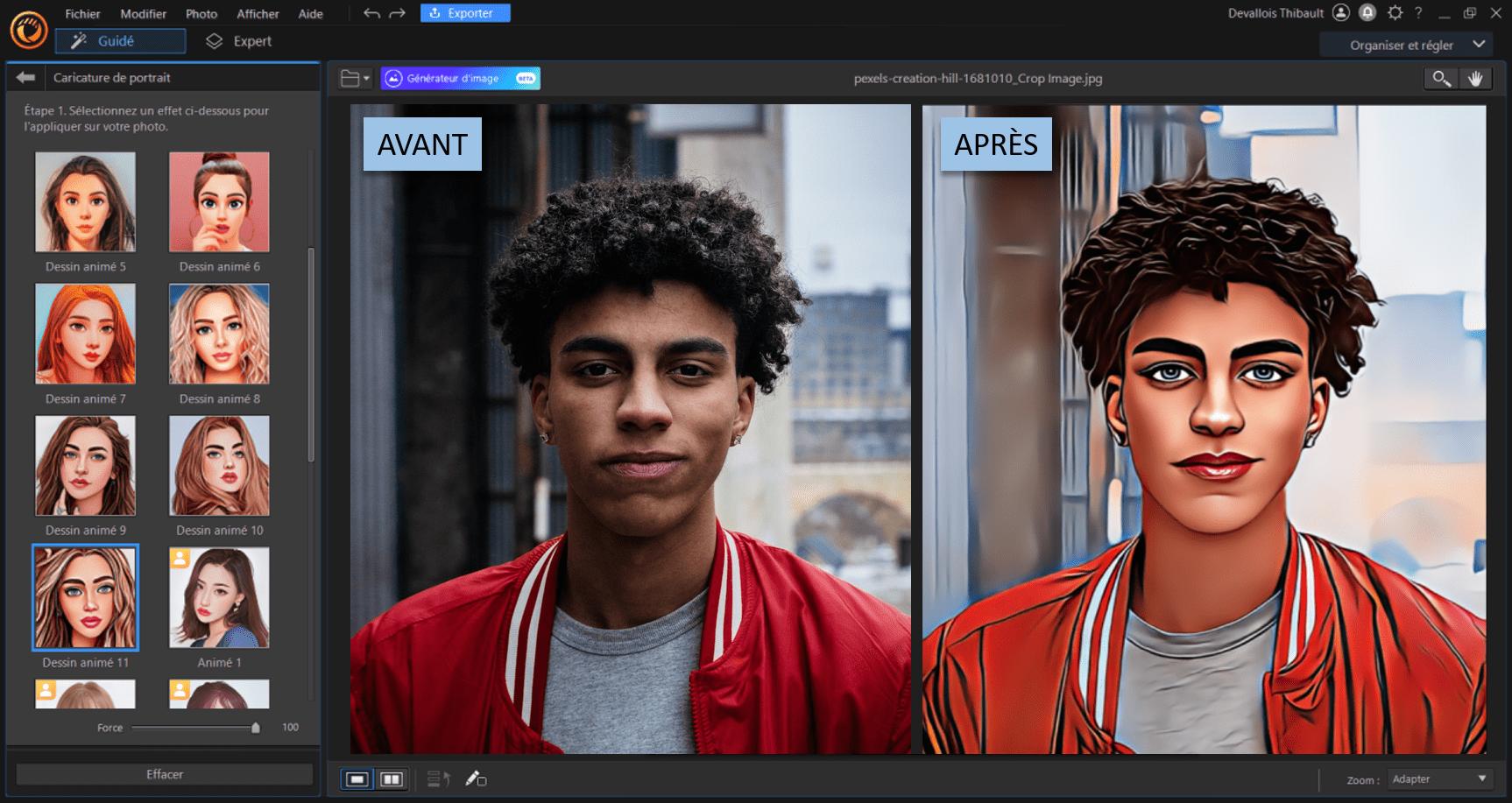Viewport: 1512px width, 803px height.
Task: Select the Dessin animé 7 effect thumbnail
Action: pos(85,334)
